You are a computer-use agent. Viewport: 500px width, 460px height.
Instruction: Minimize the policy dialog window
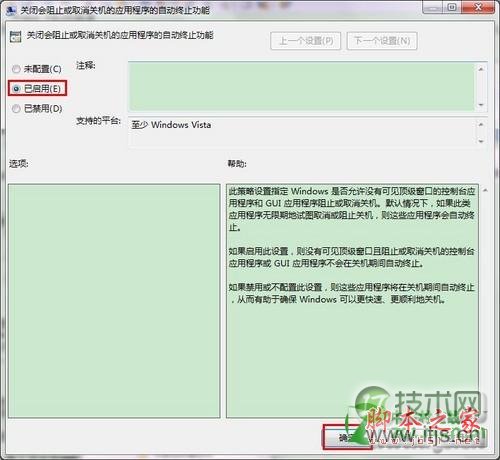click(433, 7)
